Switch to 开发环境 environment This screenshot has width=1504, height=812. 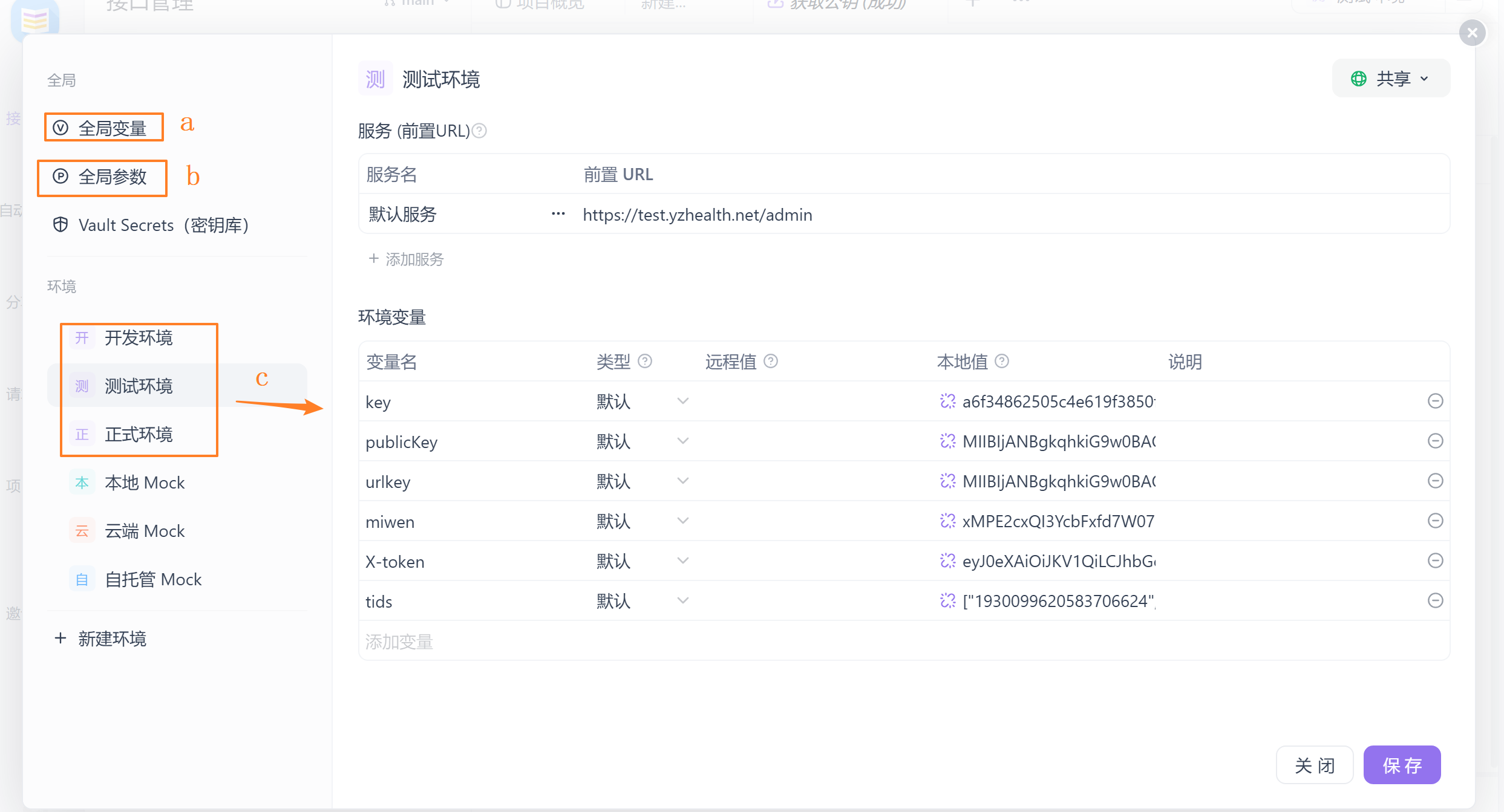coord(139,337)
